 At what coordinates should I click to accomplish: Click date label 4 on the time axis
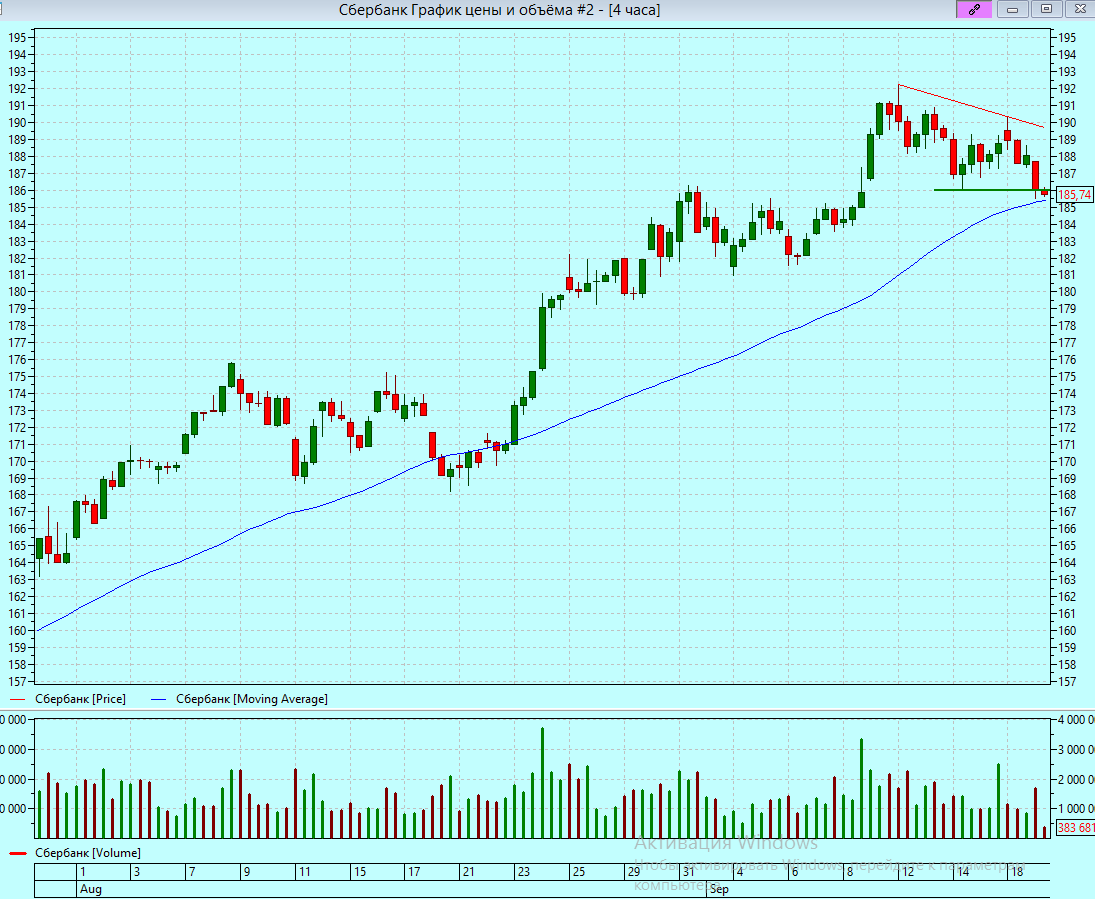pyautogui.click(x=740, y=872)
